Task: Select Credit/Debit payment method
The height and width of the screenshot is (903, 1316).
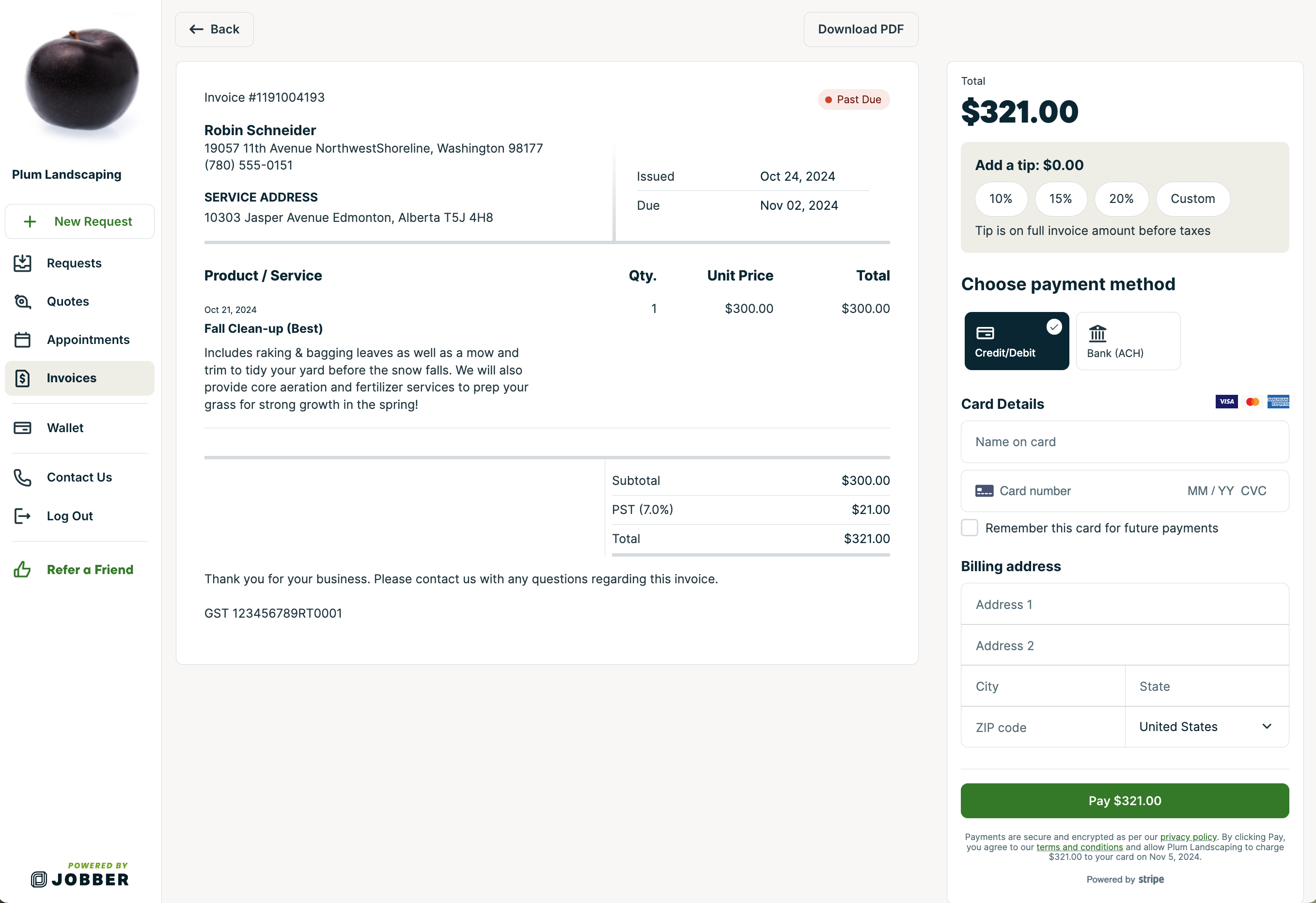Action: pyautogui.click(x=1017, y=341)
